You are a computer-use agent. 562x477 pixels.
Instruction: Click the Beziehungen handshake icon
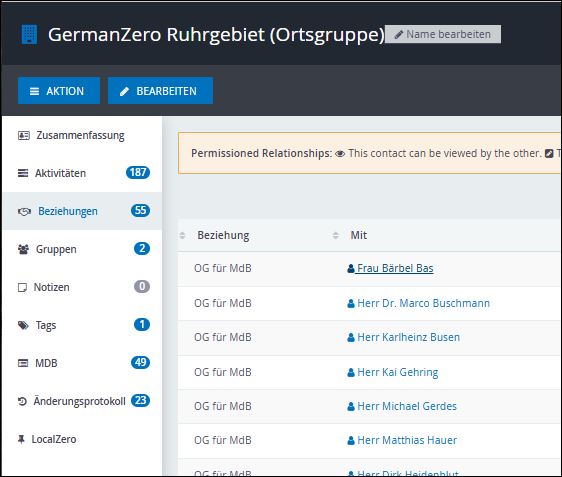24,211
